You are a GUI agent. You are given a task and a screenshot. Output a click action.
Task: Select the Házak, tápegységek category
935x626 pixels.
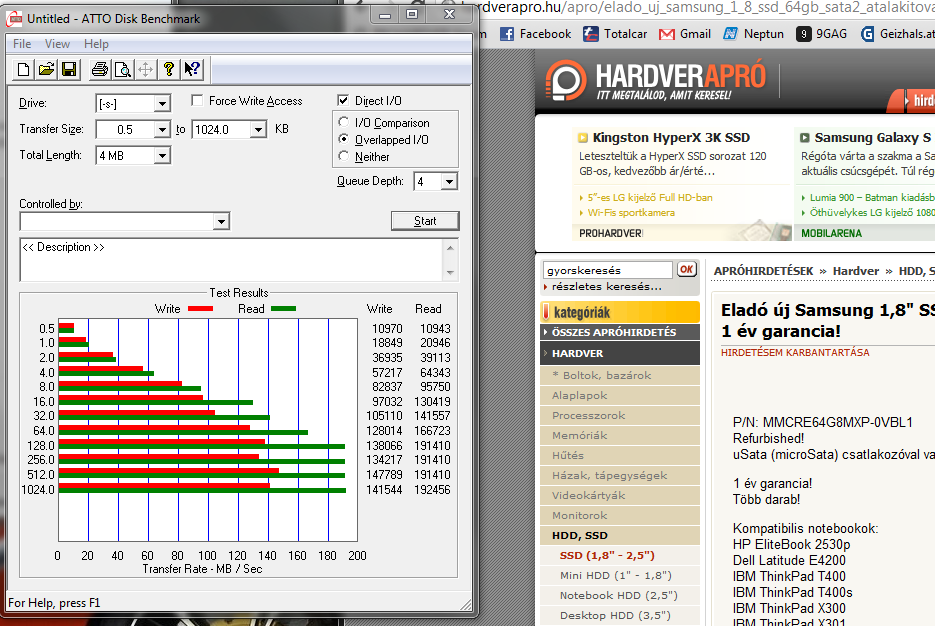[x=620, y=476]
